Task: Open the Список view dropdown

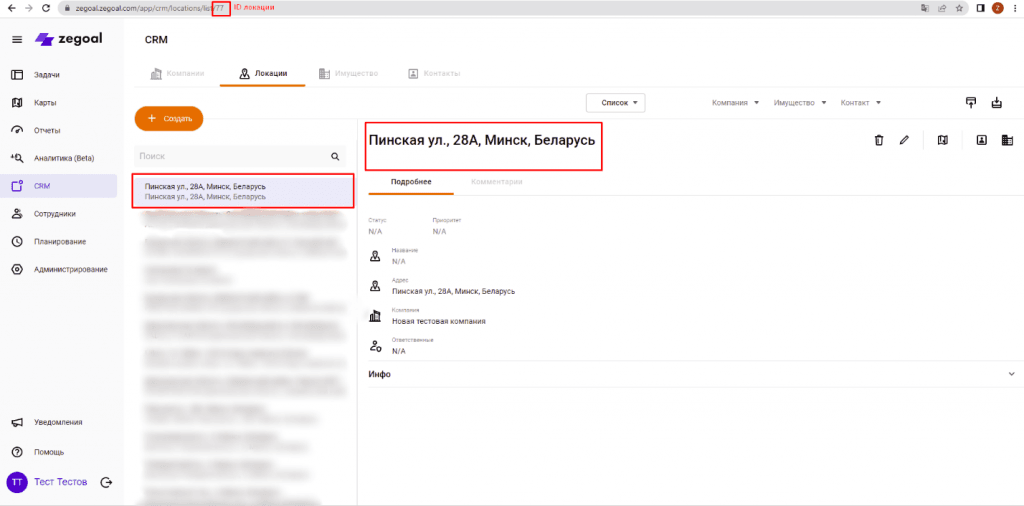Action: [615, 102]
